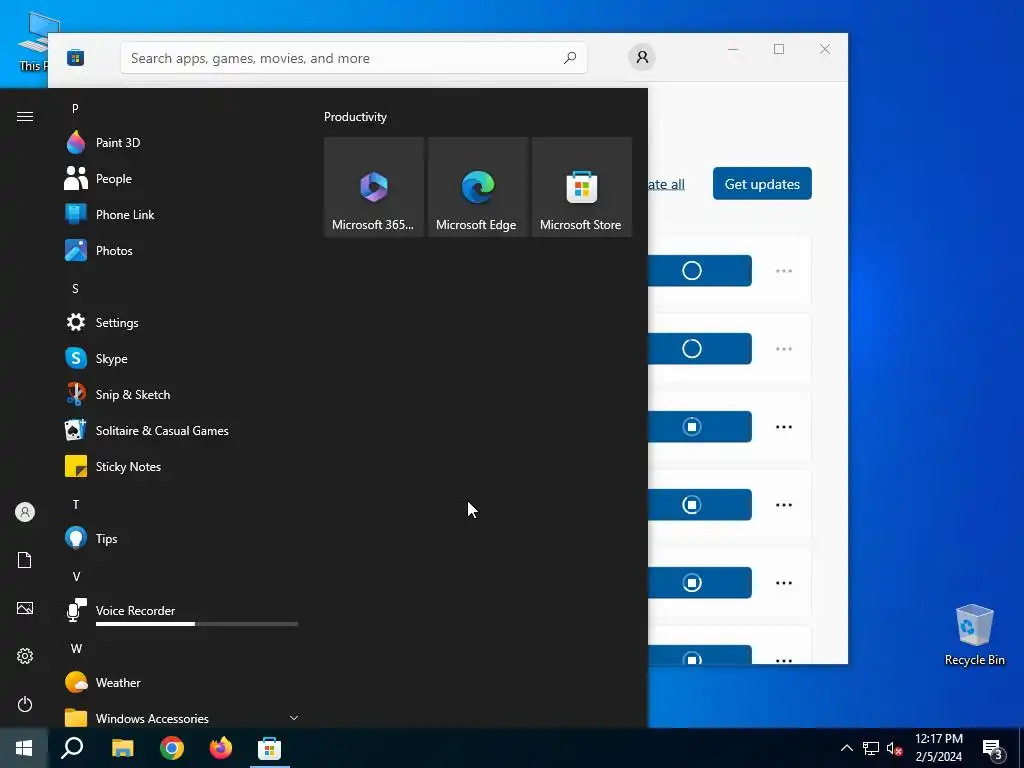Click the taskbar clock and date

click(x=938, y=748)
